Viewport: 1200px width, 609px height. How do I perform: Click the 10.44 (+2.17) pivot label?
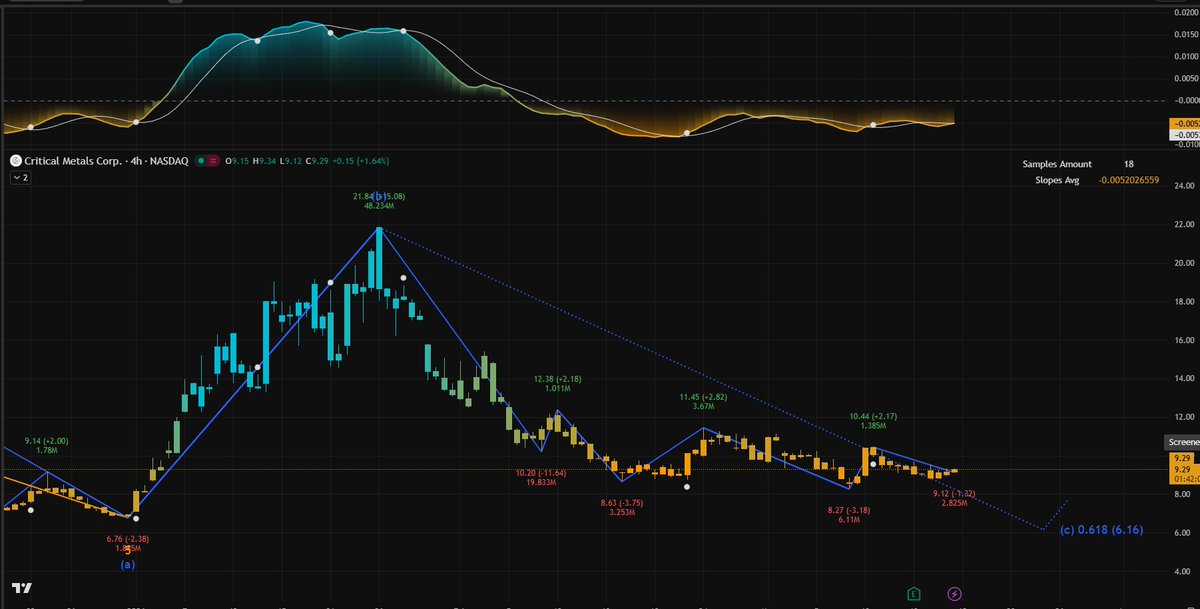[x=873, y=416]
